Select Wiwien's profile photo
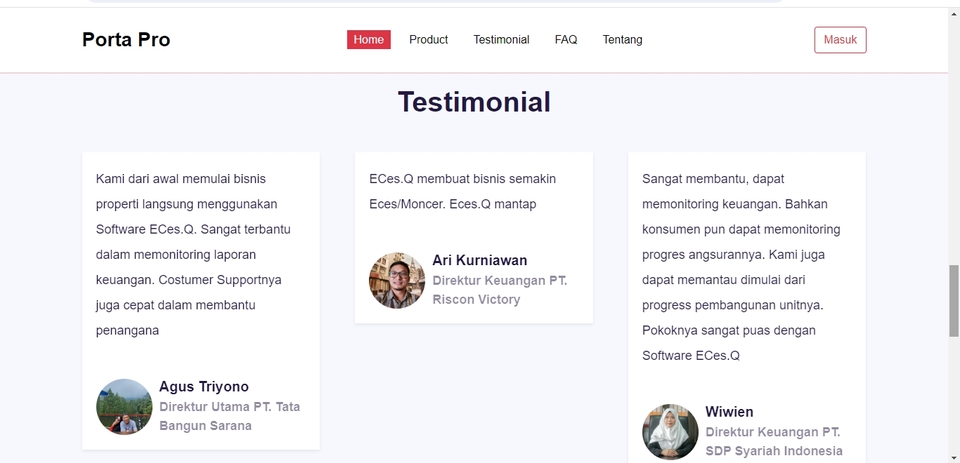 coord(670,432)
